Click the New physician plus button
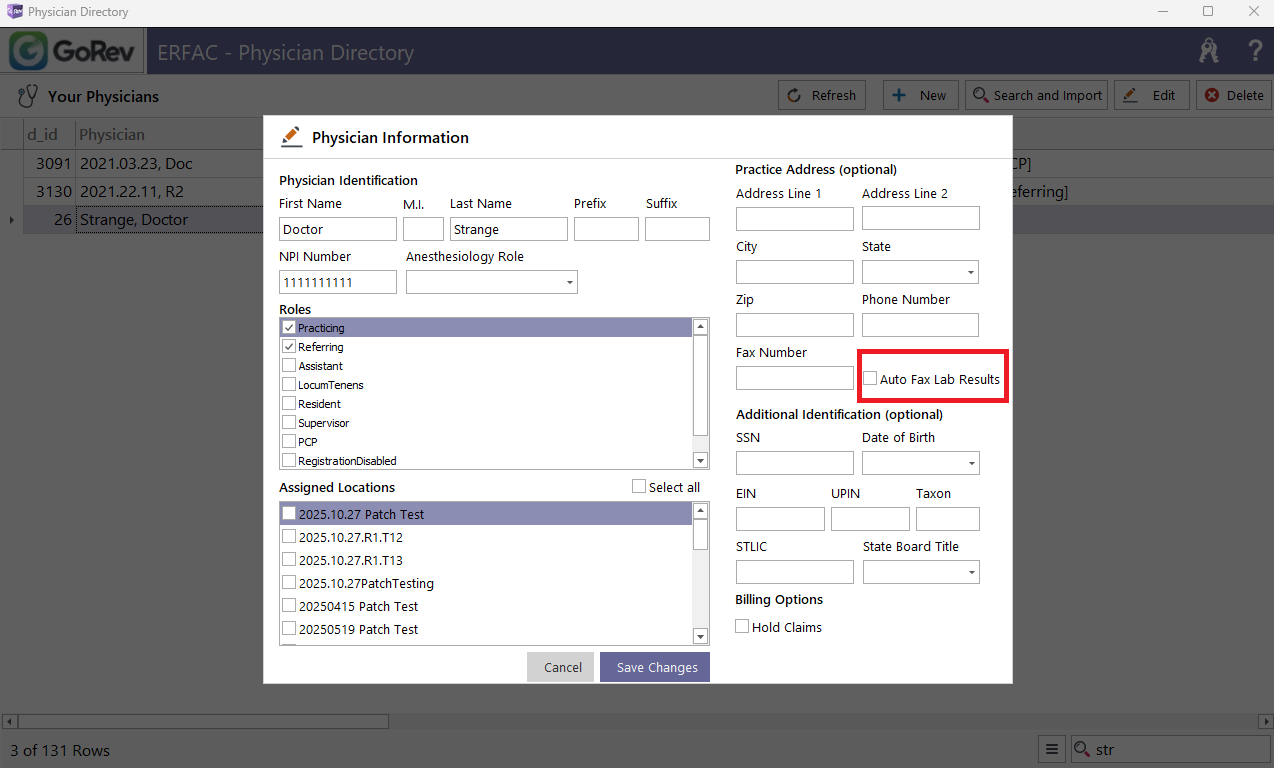Viewport: 1274px width, 768px height. 920,96
